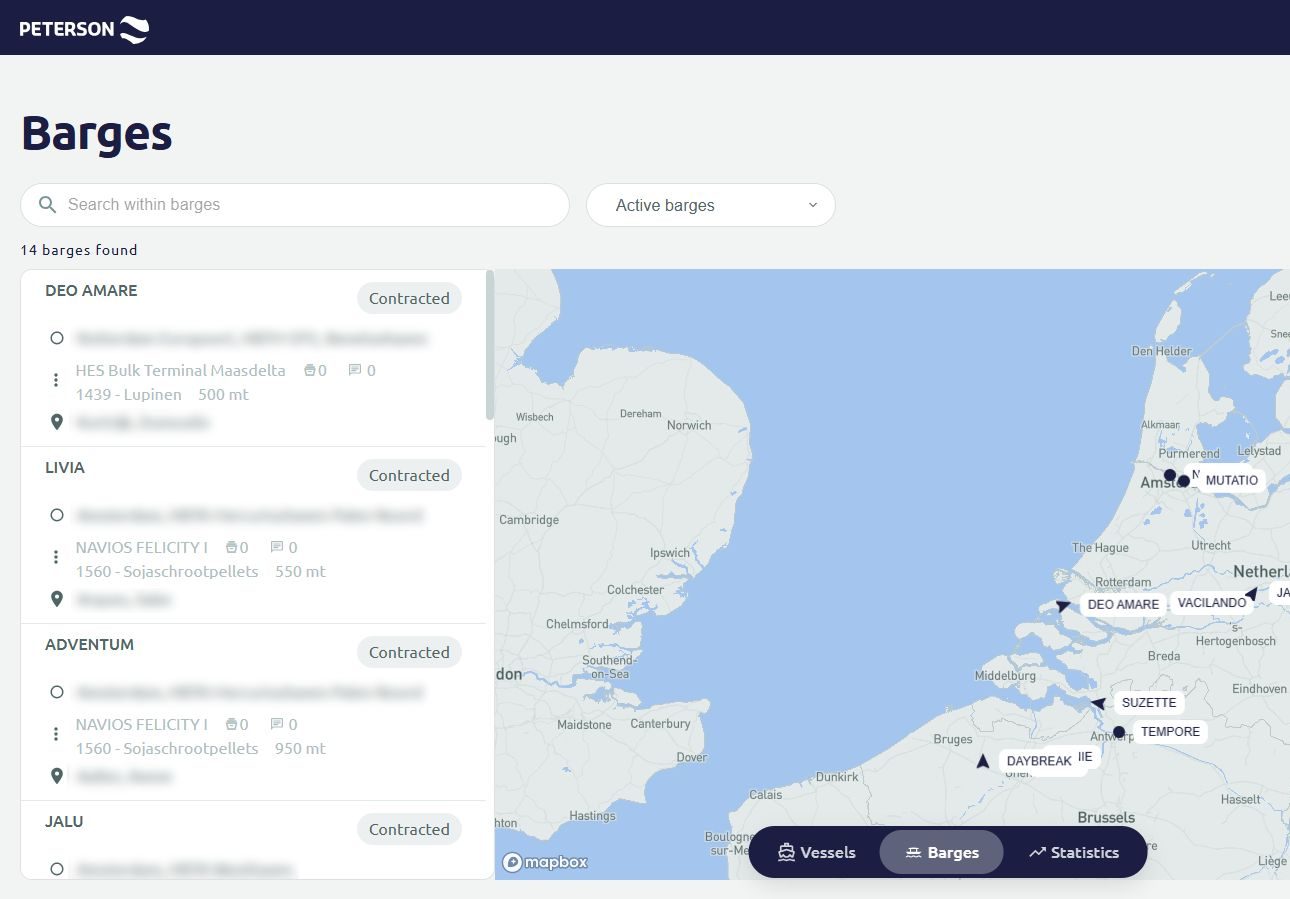Click the VACILANDO barge arrow marker

coord(1251,594)
